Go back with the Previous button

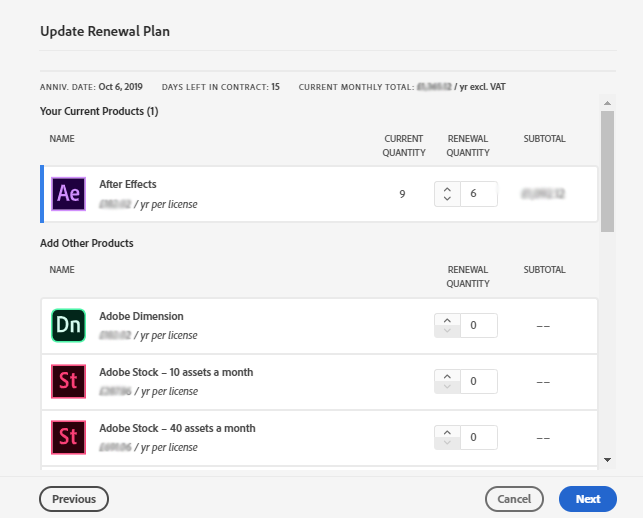(x=74, y=499)
